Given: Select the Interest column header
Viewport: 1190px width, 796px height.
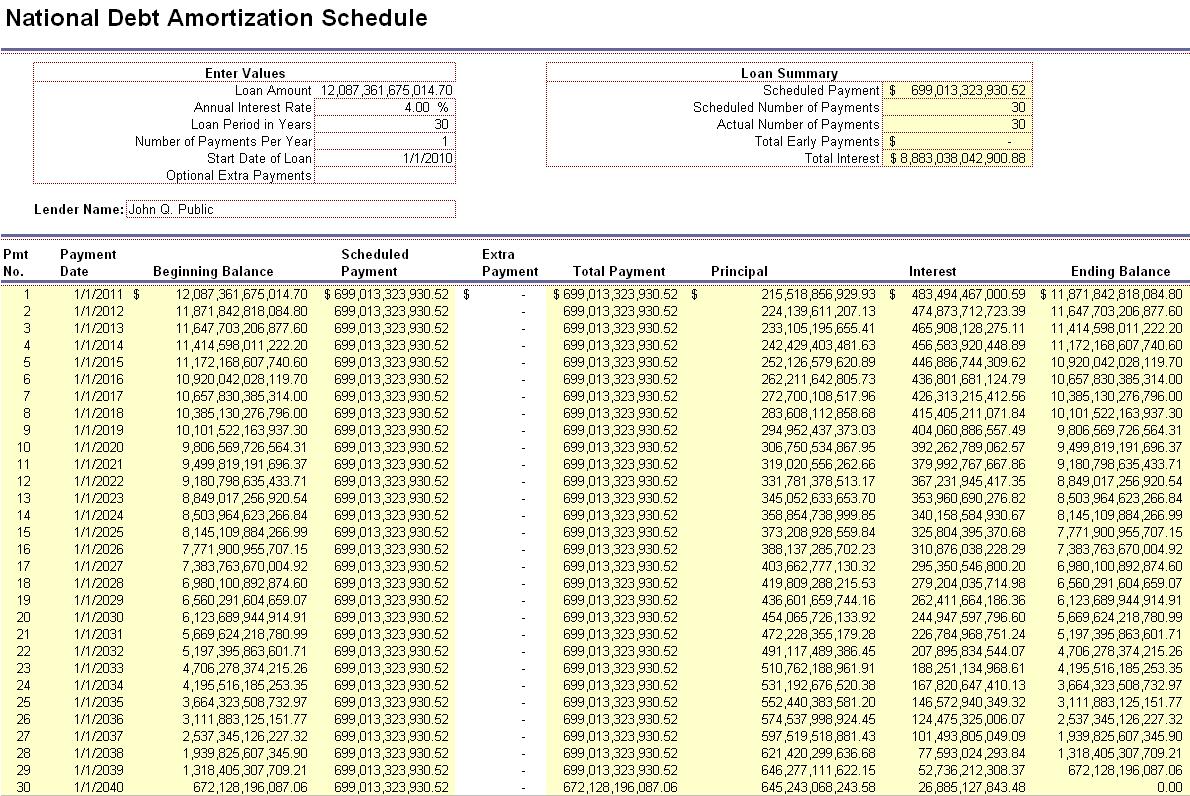Looking at the screenshot, I should pos(932,271).
